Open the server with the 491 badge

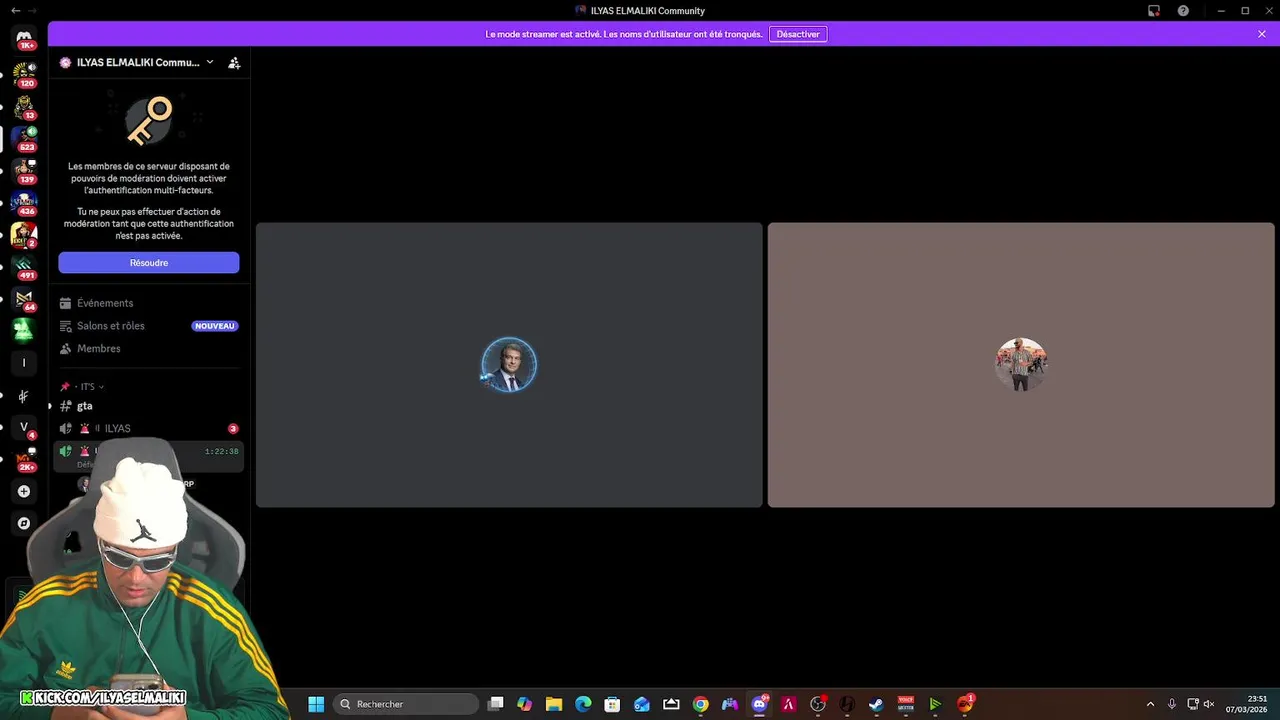[x=24, y=266]
